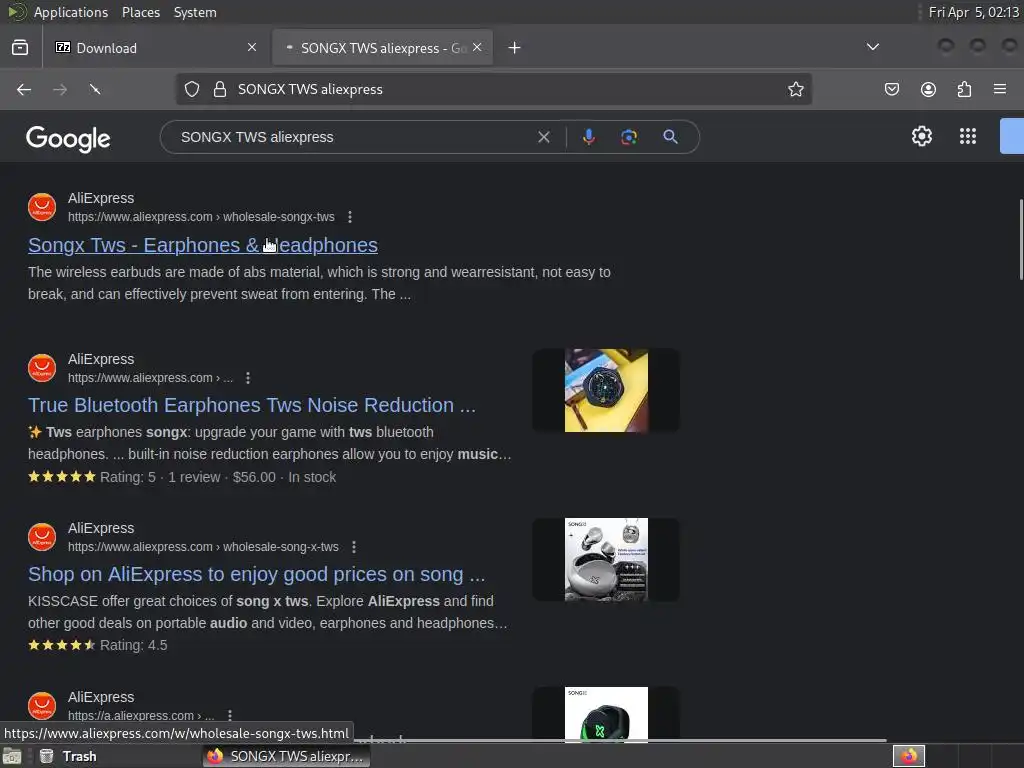Viewport: 1024px width, 768px height.
Task: Switch to the Download tab
Action: pyautogui.click(x=155, y=48)
